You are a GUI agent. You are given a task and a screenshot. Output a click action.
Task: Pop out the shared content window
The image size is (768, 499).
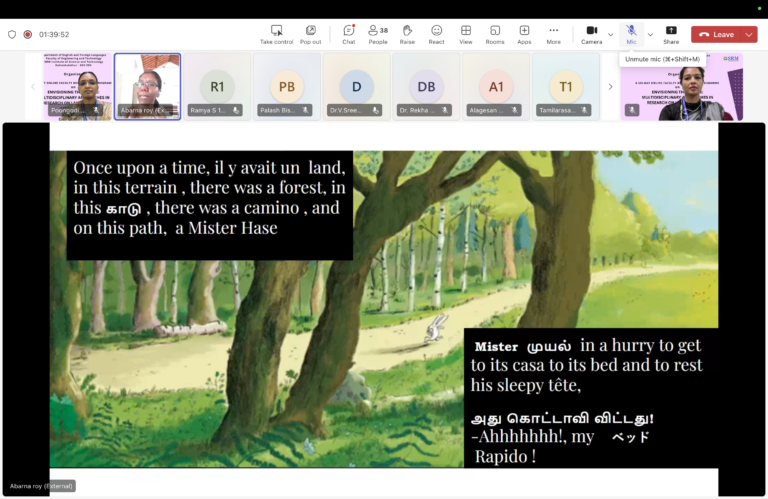[x=311, y=34]
